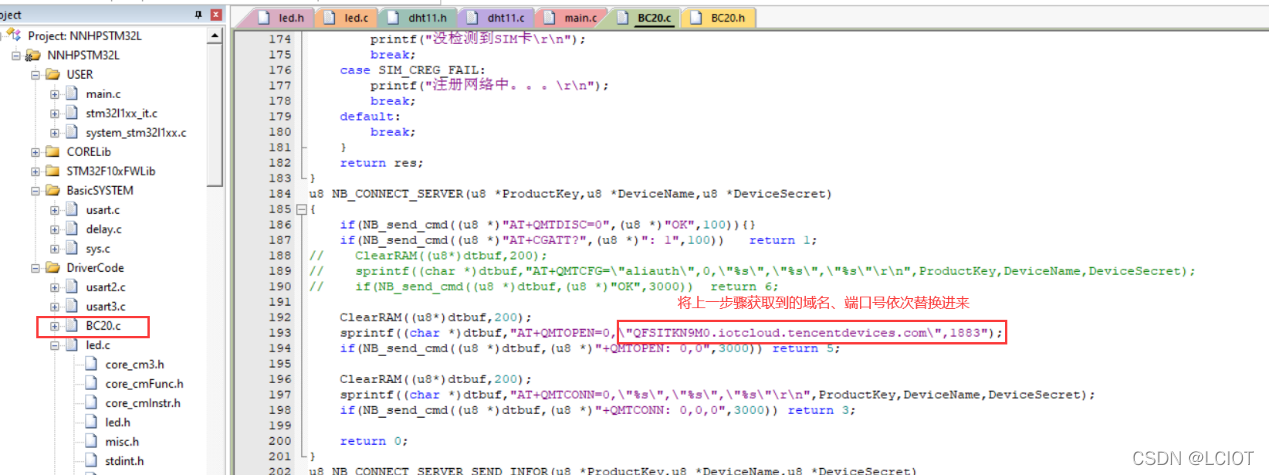
Task: Click the 'return res;' statement
Action: click(x=381, y=163)
